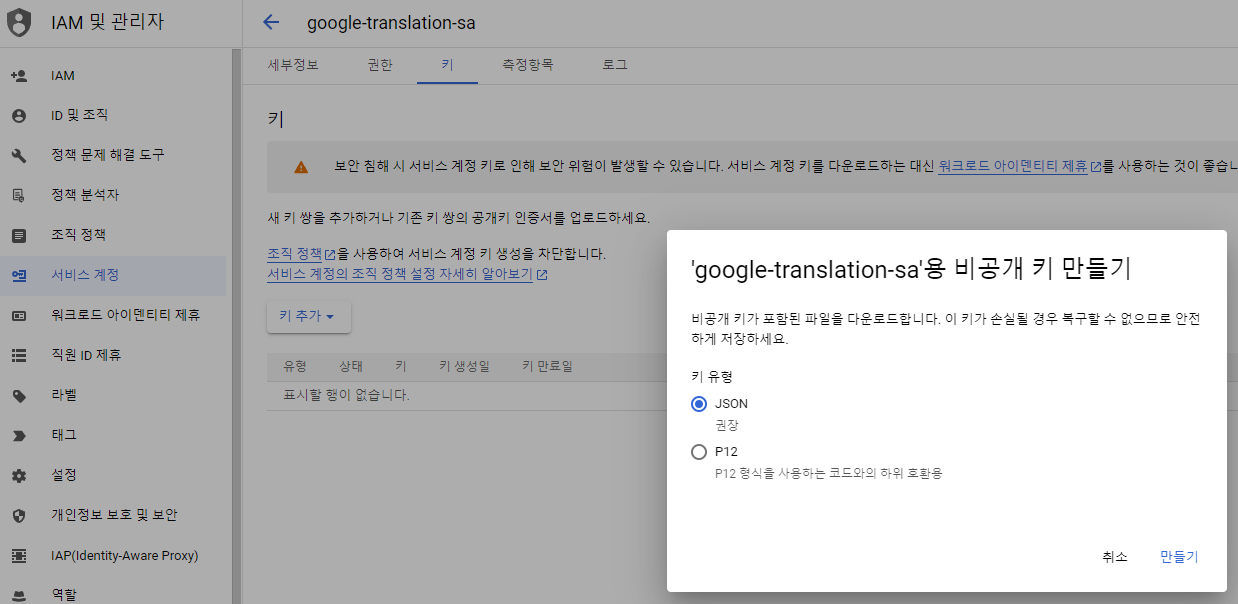The height and width of the screenshot is (604, 1238).
Task: Click the ID 및 조직 person icon
Action: [x=18, y=115]
